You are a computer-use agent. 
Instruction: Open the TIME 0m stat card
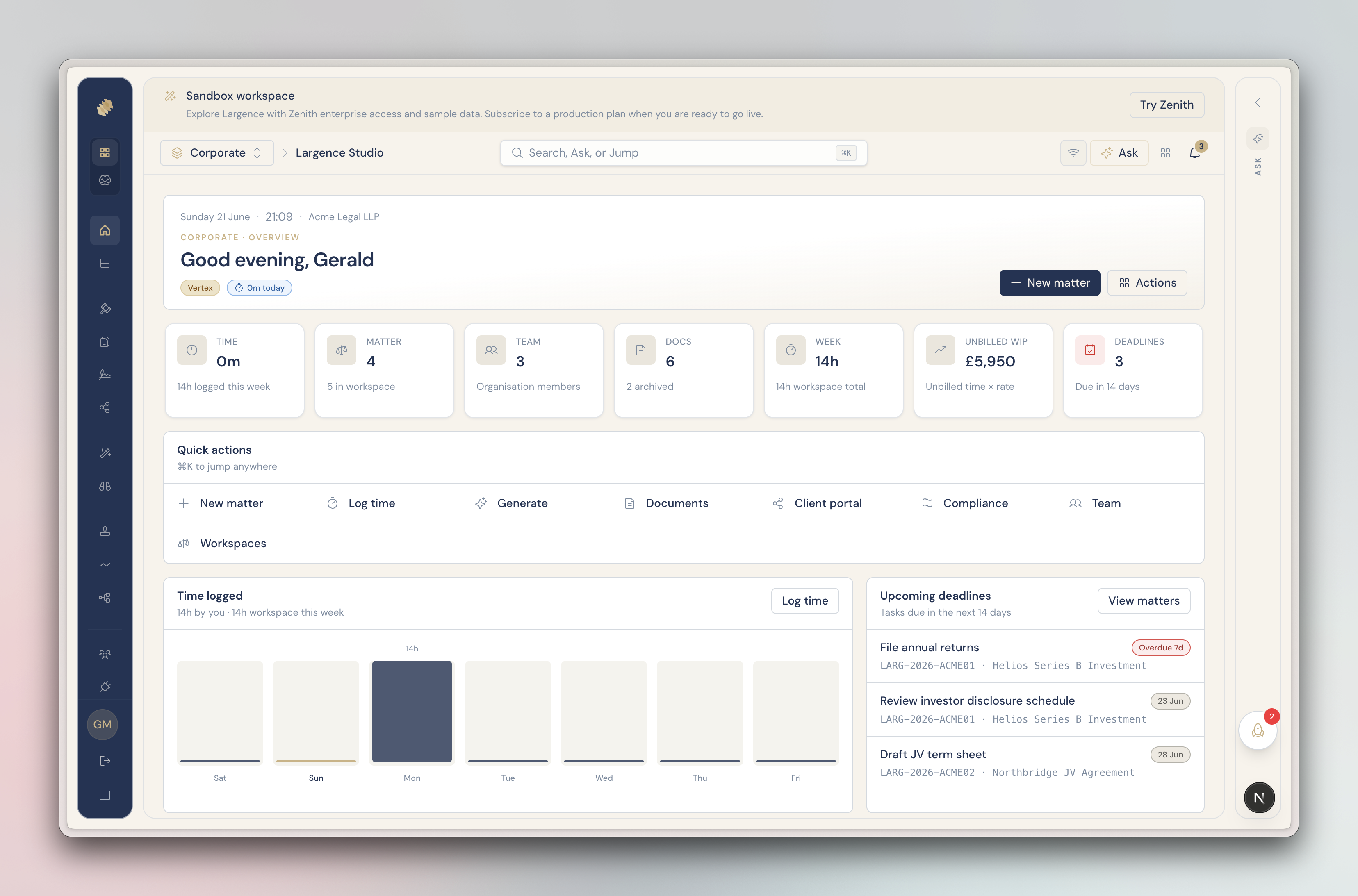tap(235, 370)
